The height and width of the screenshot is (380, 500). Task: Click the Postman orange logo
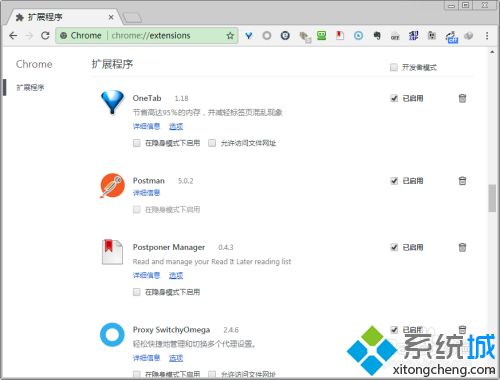click(112, 185)
